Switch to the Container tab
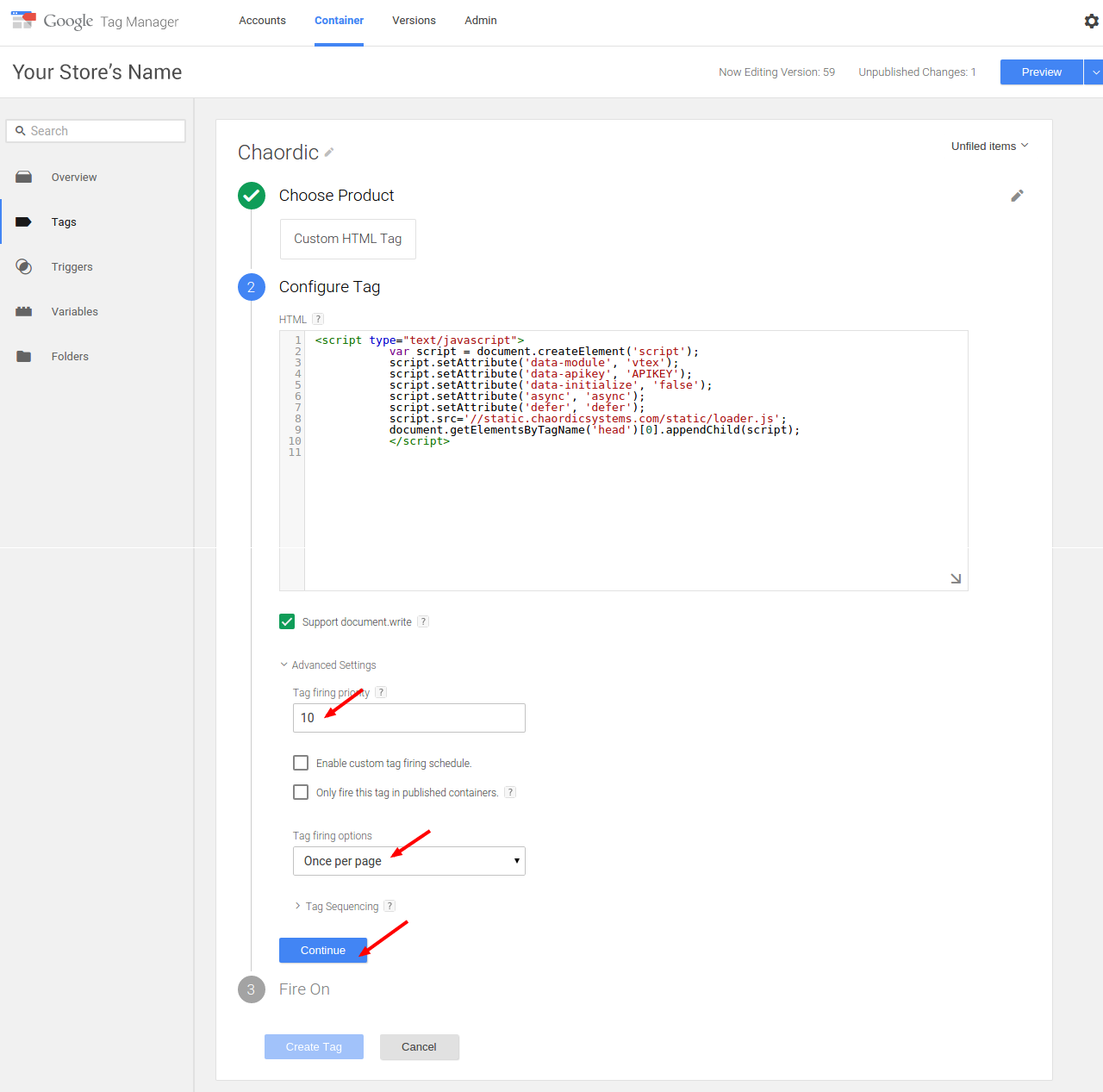1103x1092 pixels. coord(339,21)
